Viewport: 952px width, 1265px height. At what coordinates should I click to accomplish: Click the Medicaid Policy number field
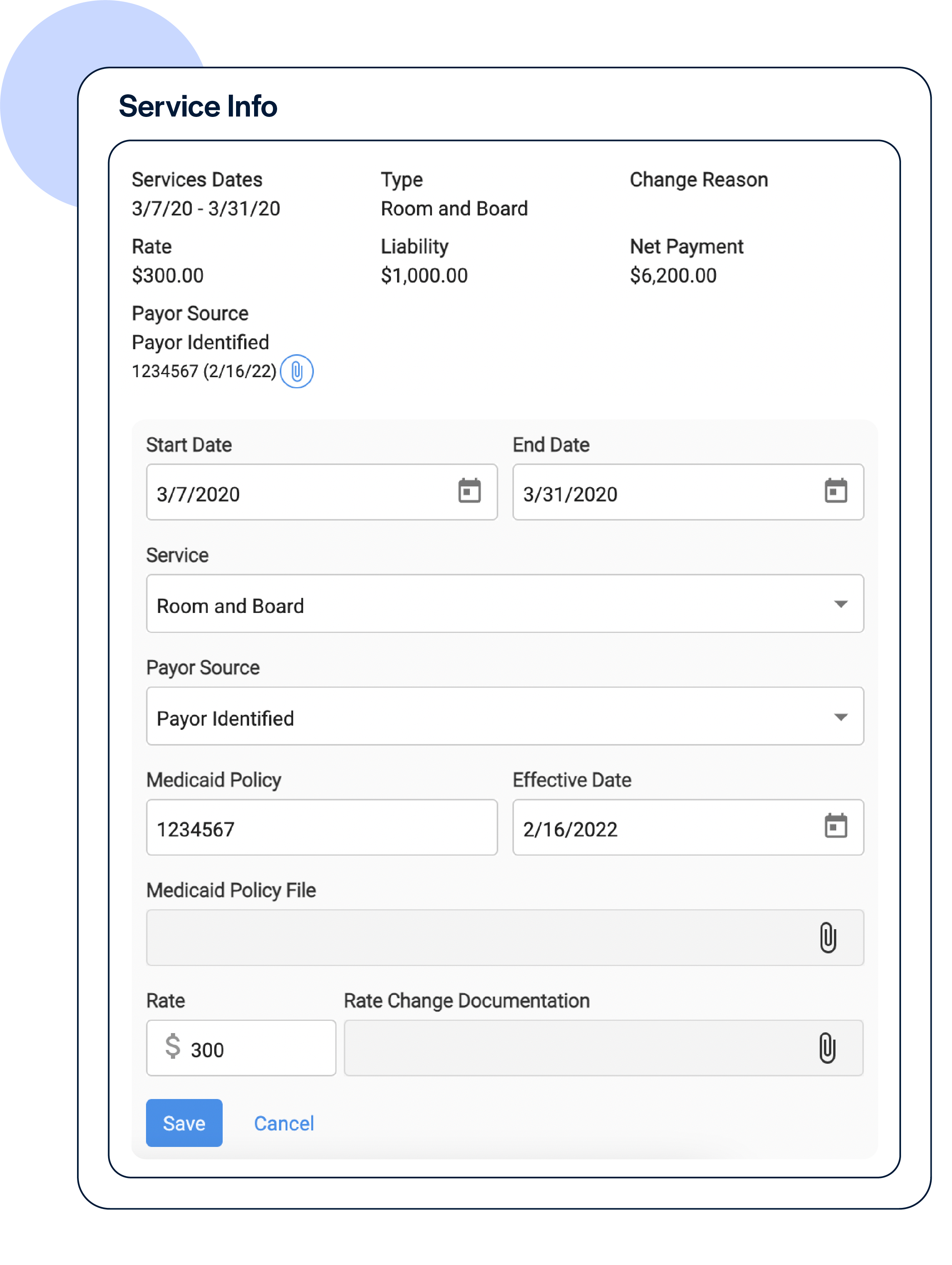(x=321, y=828)
